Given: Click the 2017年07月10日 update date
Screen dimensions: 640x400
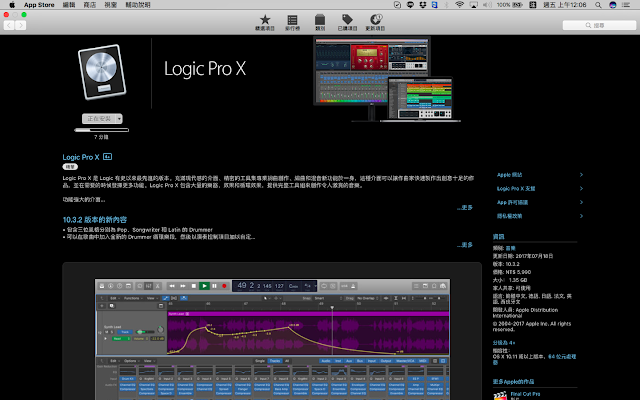Looking at the screenshot, I should (534, 256).
